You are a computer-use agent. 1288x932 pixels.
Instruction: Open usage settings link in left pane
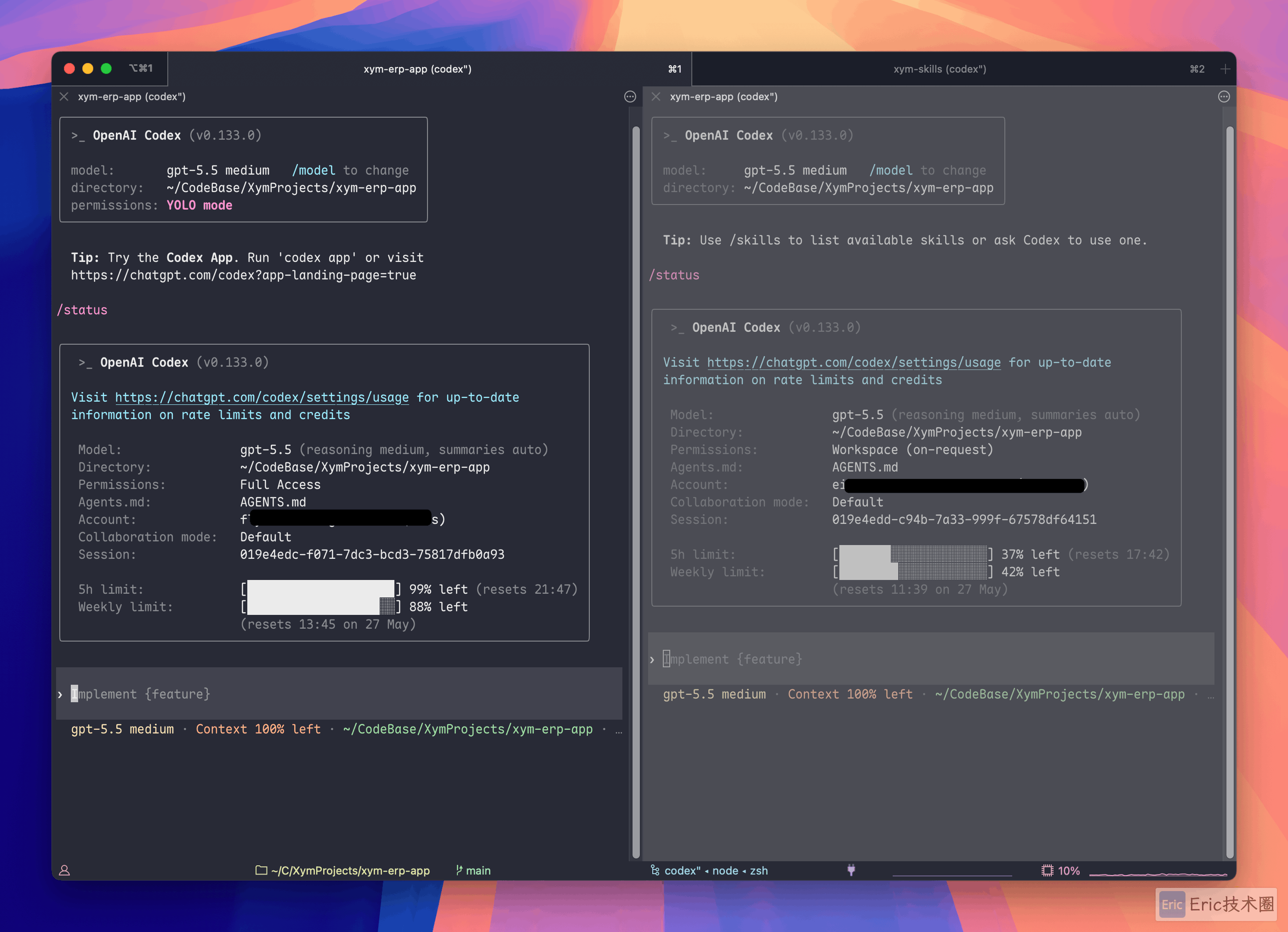click(262, 398)
